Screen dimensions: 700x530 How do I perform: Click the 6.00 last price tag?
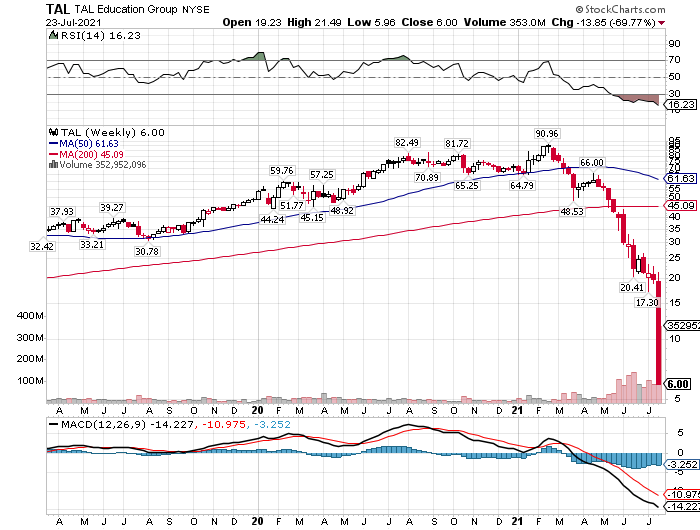(678, 384)
